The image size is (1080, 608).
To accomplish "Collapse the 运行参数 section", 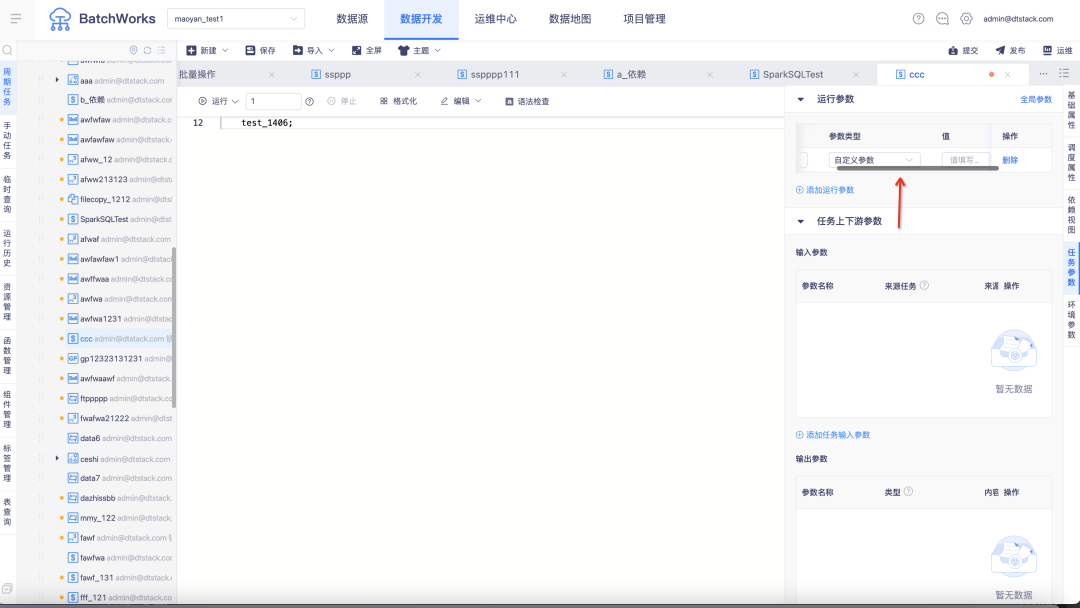I will pyautogui.click(x=801, y=99).
